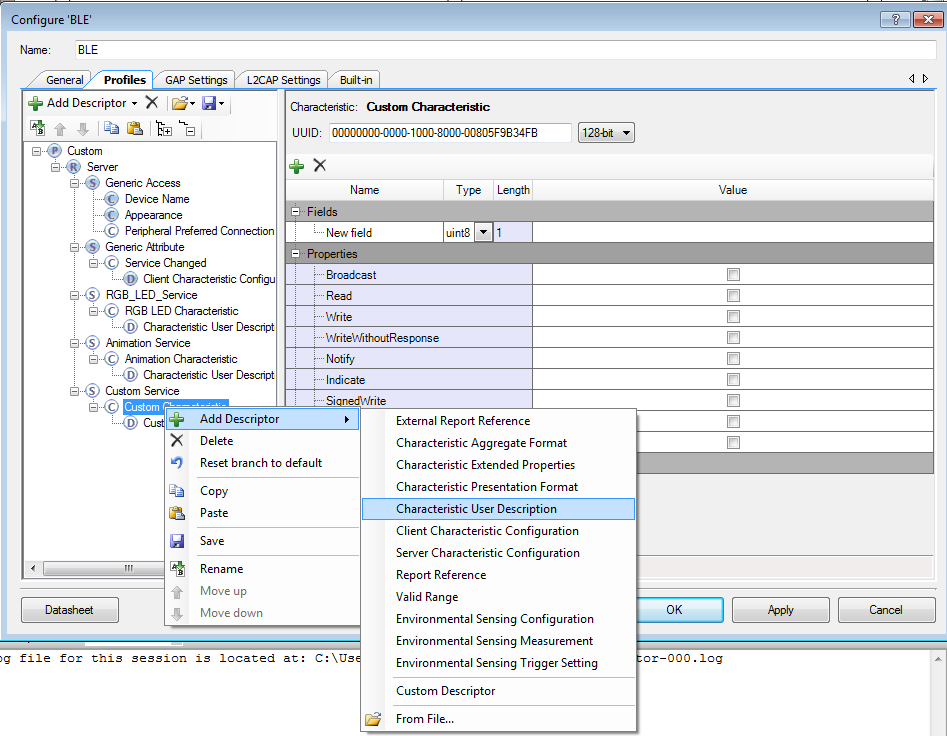Choose Client Characteristic Configuration from submenu

(498, 531)
